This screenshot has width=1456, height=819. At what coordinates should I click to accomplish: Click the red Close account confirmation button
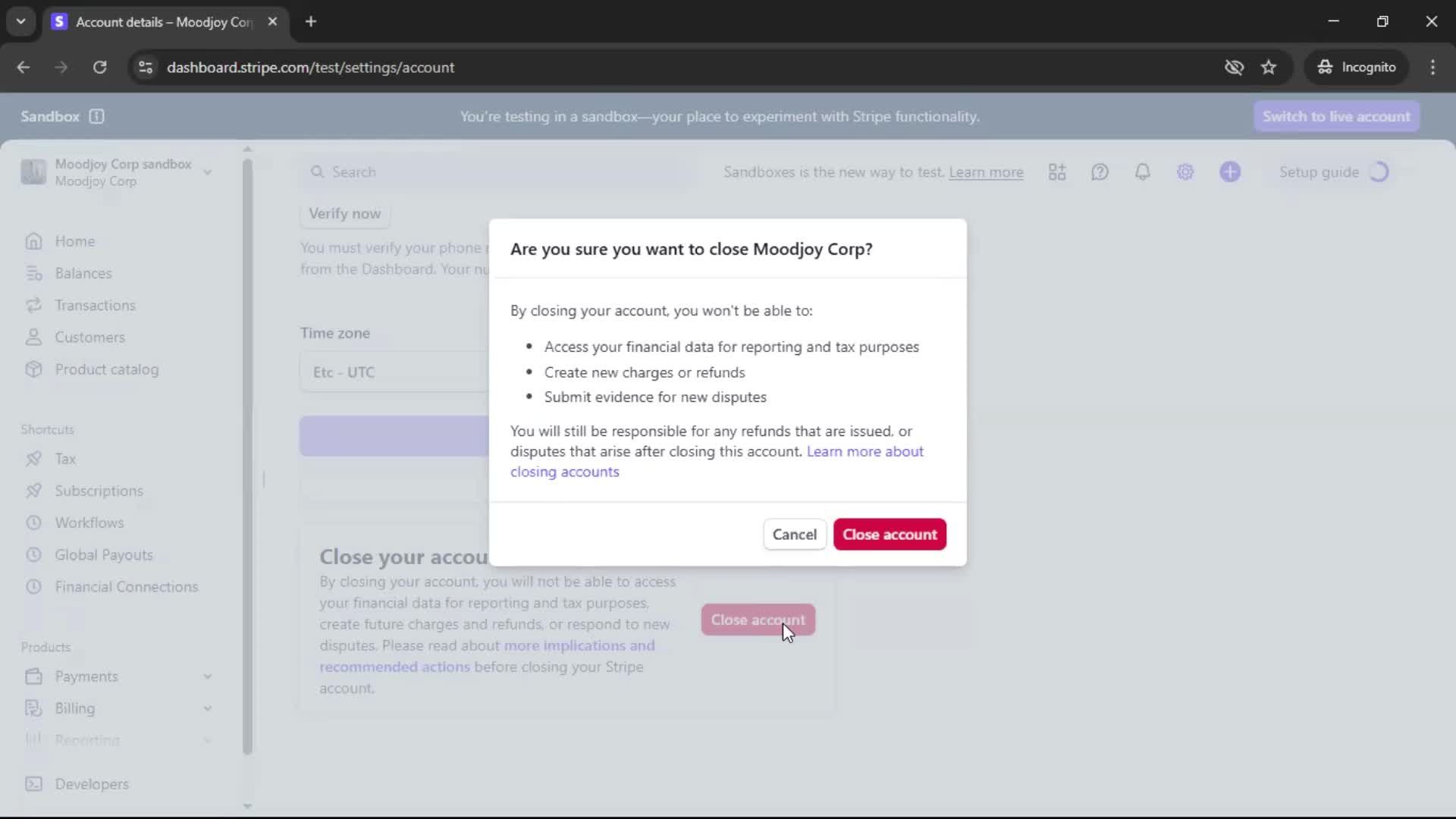(890, 535)
